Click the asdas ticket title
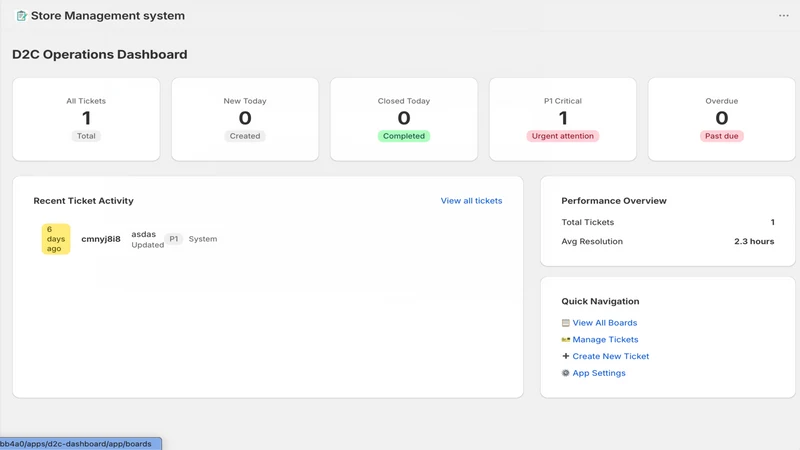 tap(143, 234)
